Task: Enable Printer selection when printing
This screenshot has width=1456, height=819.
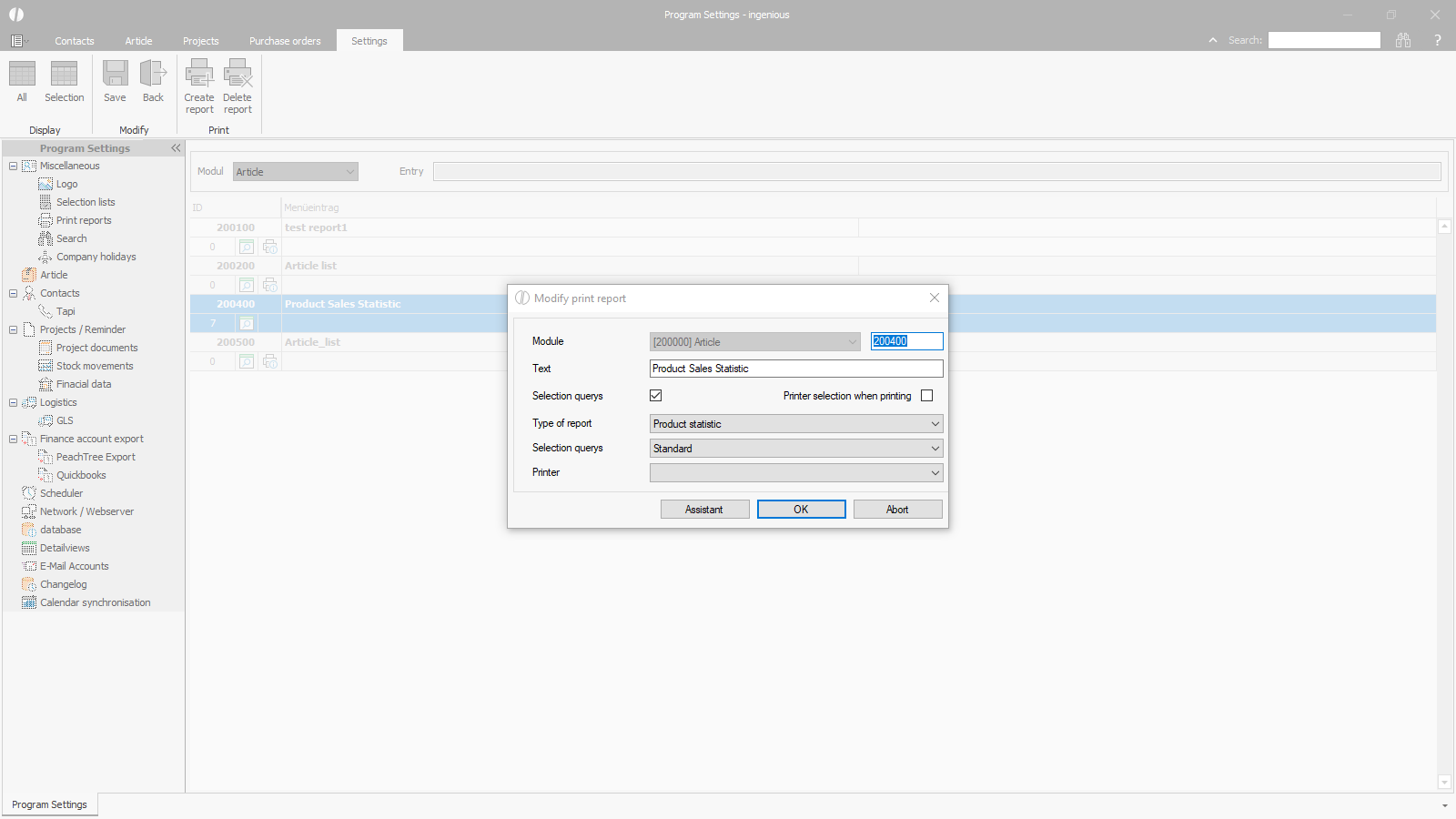Action: click(926, 396)
